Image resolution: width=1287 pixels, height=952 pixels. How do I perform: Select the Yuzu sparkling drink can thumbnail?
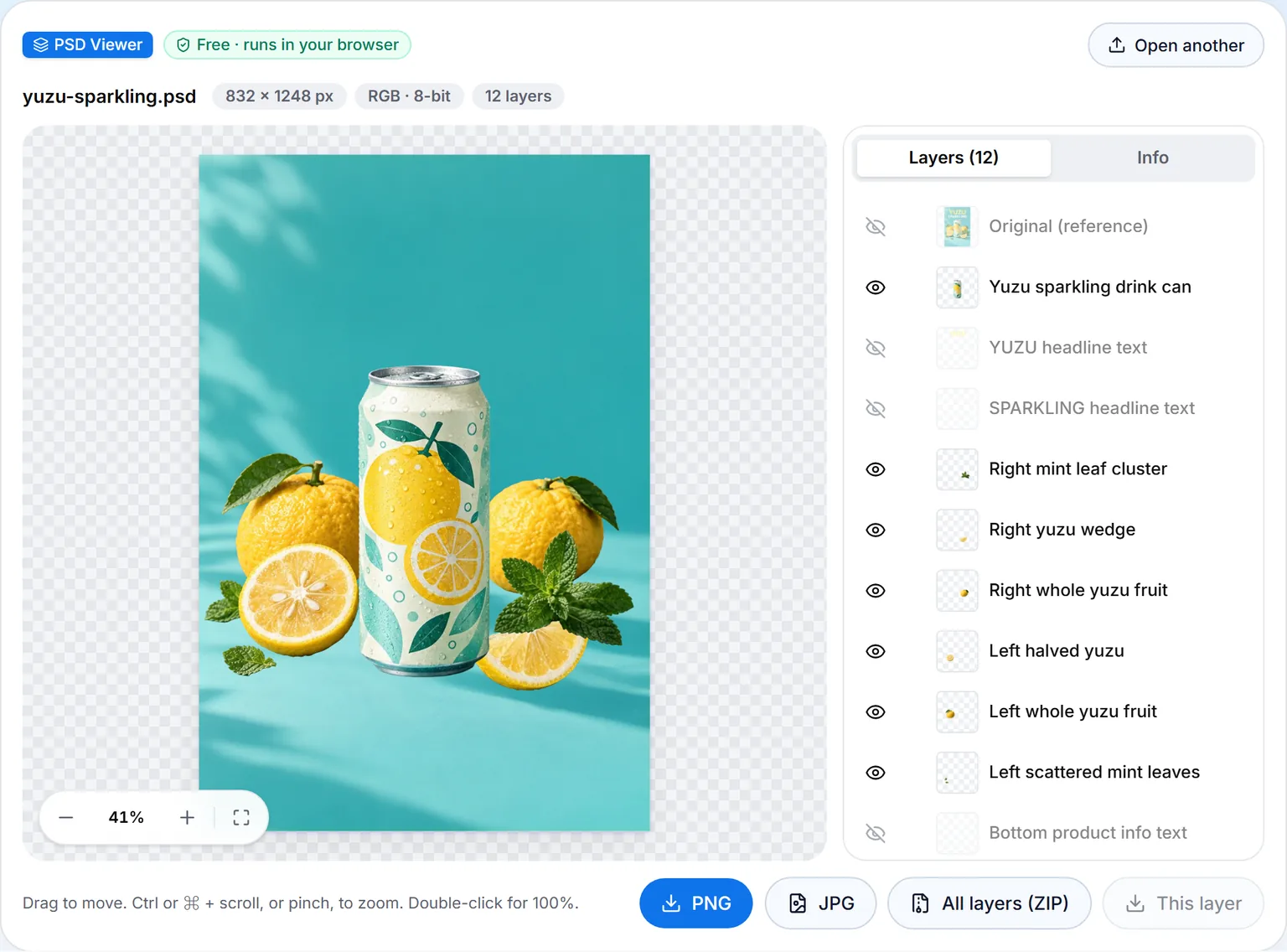pyautogui.click(x=957, y=287)
